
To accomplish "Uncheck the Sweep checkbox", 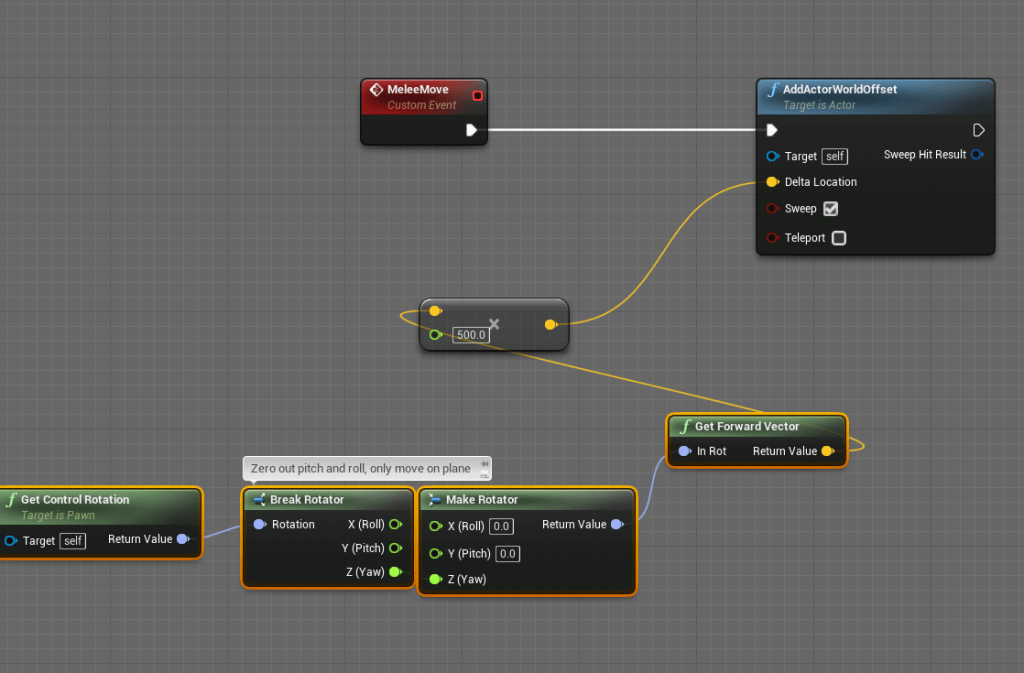I will 830,209.
